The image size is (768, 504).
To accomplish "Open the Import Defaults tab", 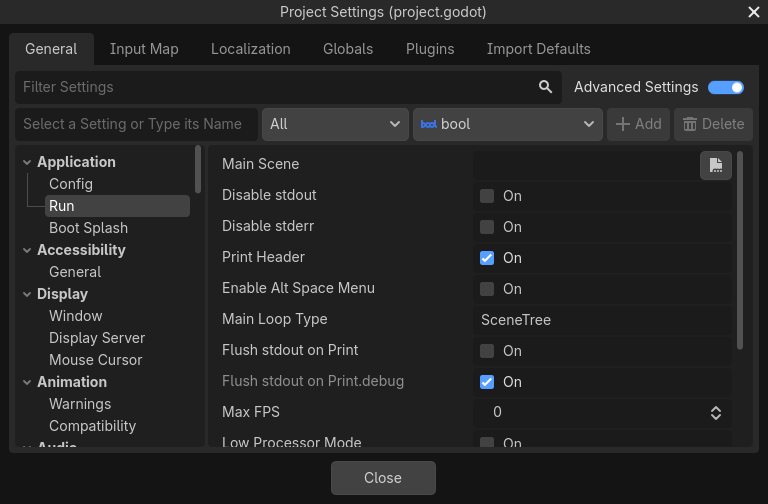I will [538, 49].
